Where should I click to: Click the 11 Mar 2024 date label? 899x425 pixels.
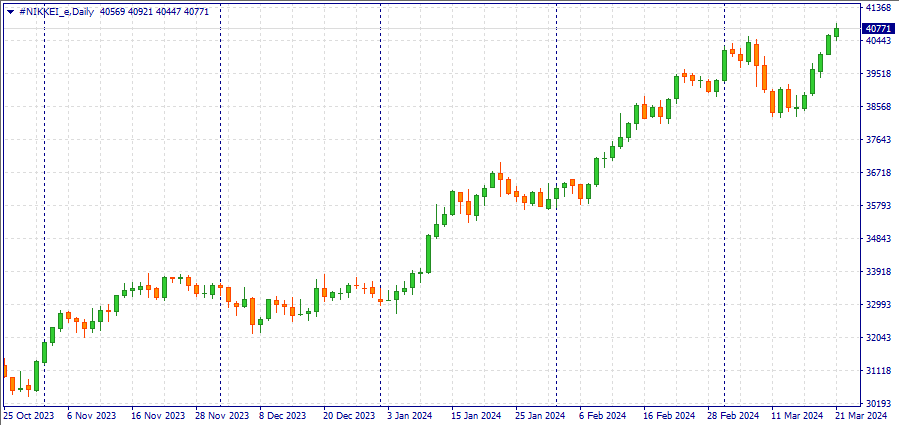[797, 415]
